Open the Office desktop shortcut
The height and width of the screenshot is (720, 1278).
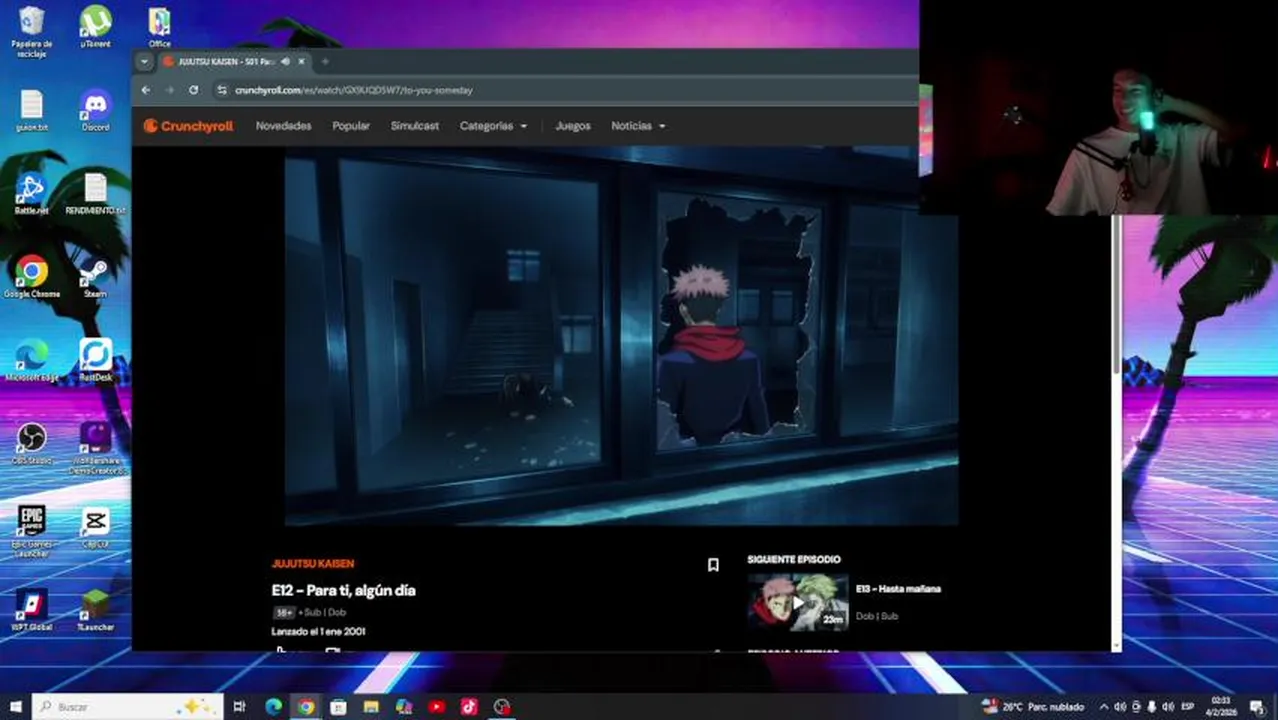pyautogui.click(x=159, y=28)
